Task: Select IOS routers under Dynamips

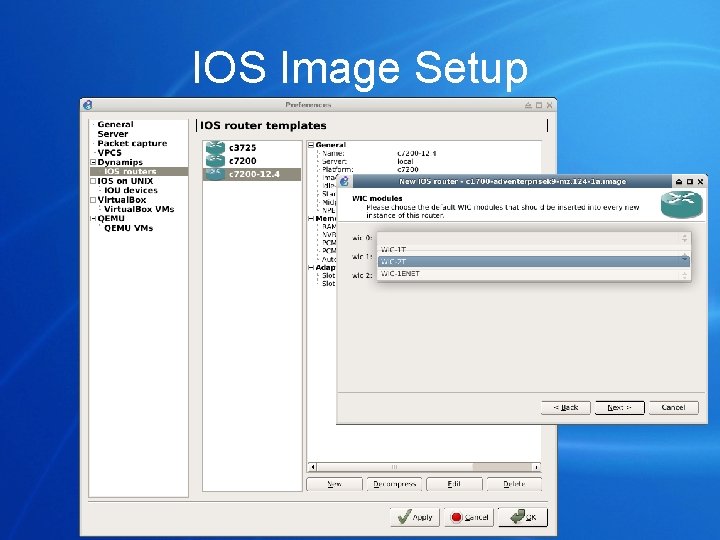Action: [x=130, y=171]
